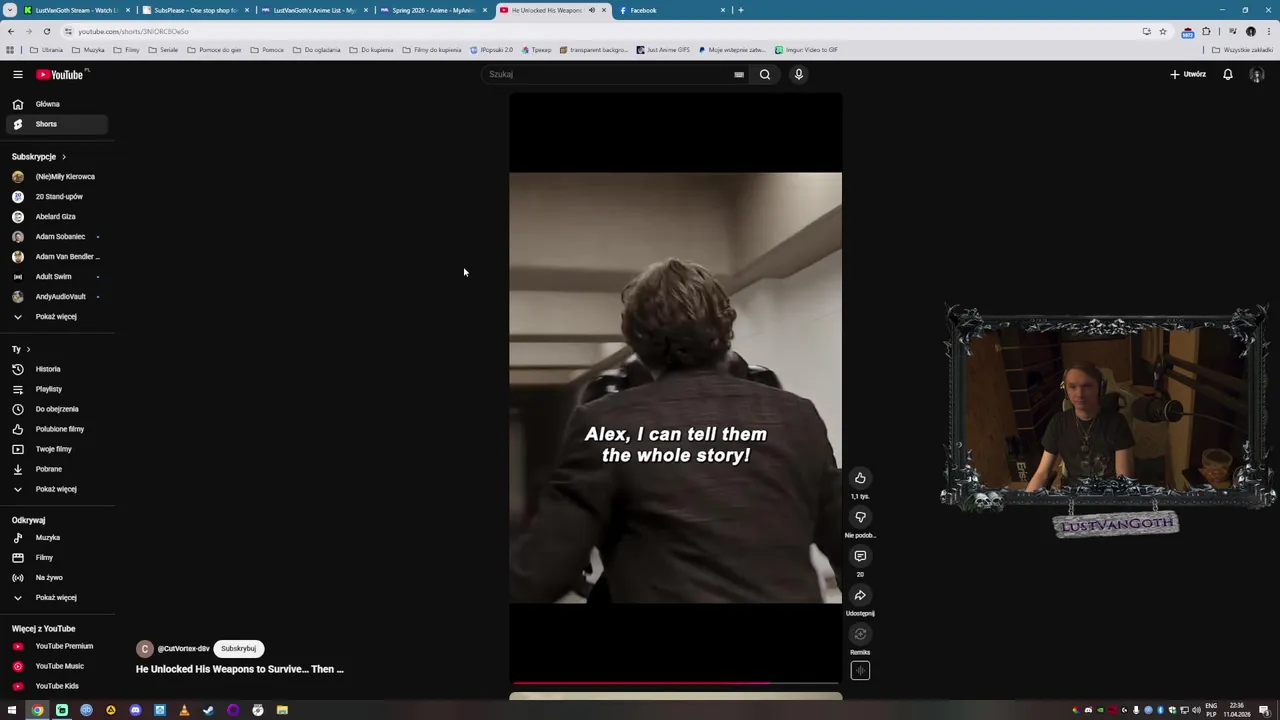This screenshot has height=720, width=1280.
Task: Open Filmy under Odkrywaj
Action: coord(58,557)
